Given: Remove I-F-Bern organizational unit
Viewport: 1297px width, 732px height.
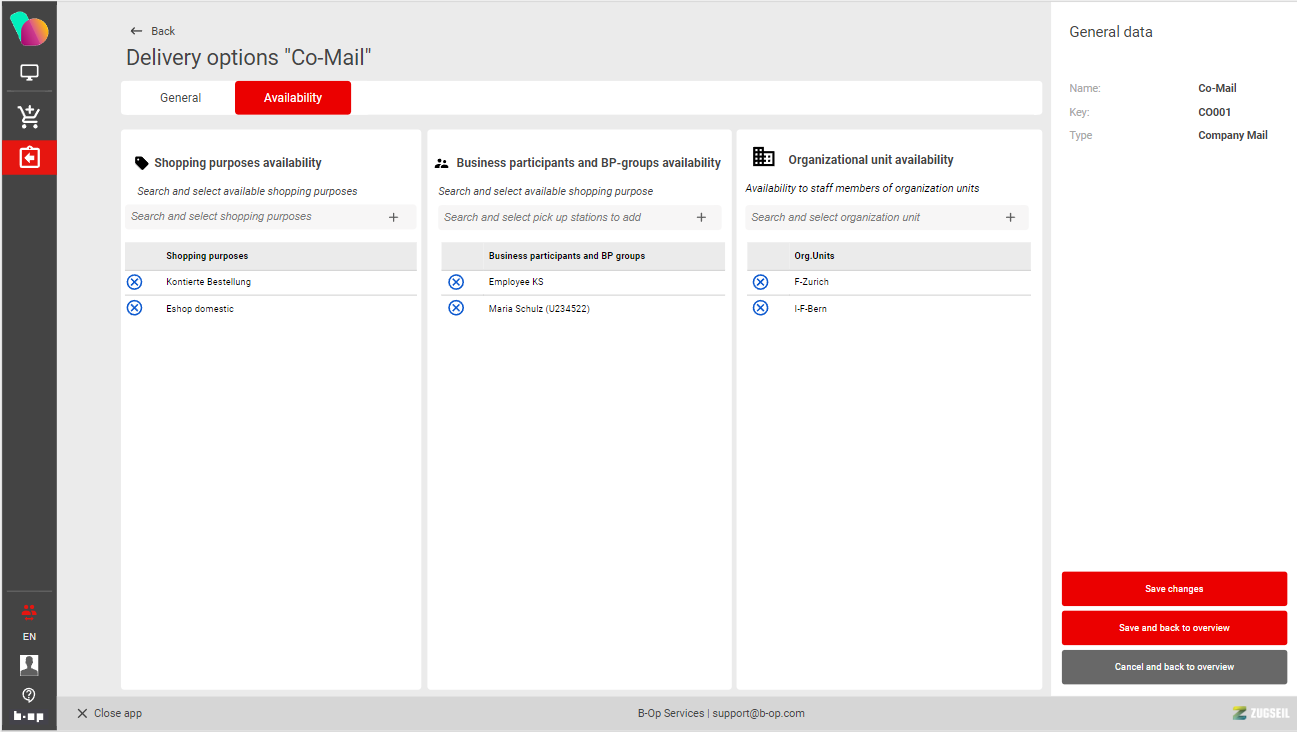Looking at the screenshot, I should pos(760,308).
